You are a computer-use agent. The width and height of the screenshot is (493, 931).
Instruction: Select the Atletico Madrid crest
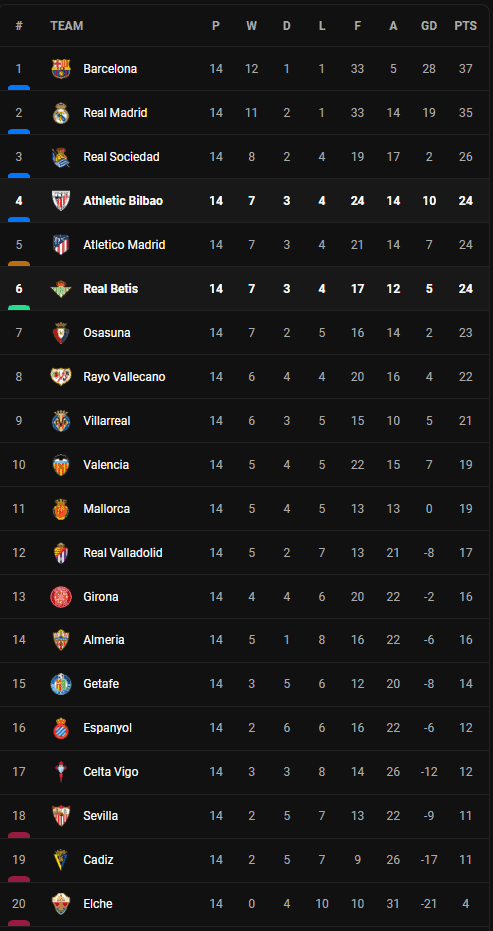point(61,245)
